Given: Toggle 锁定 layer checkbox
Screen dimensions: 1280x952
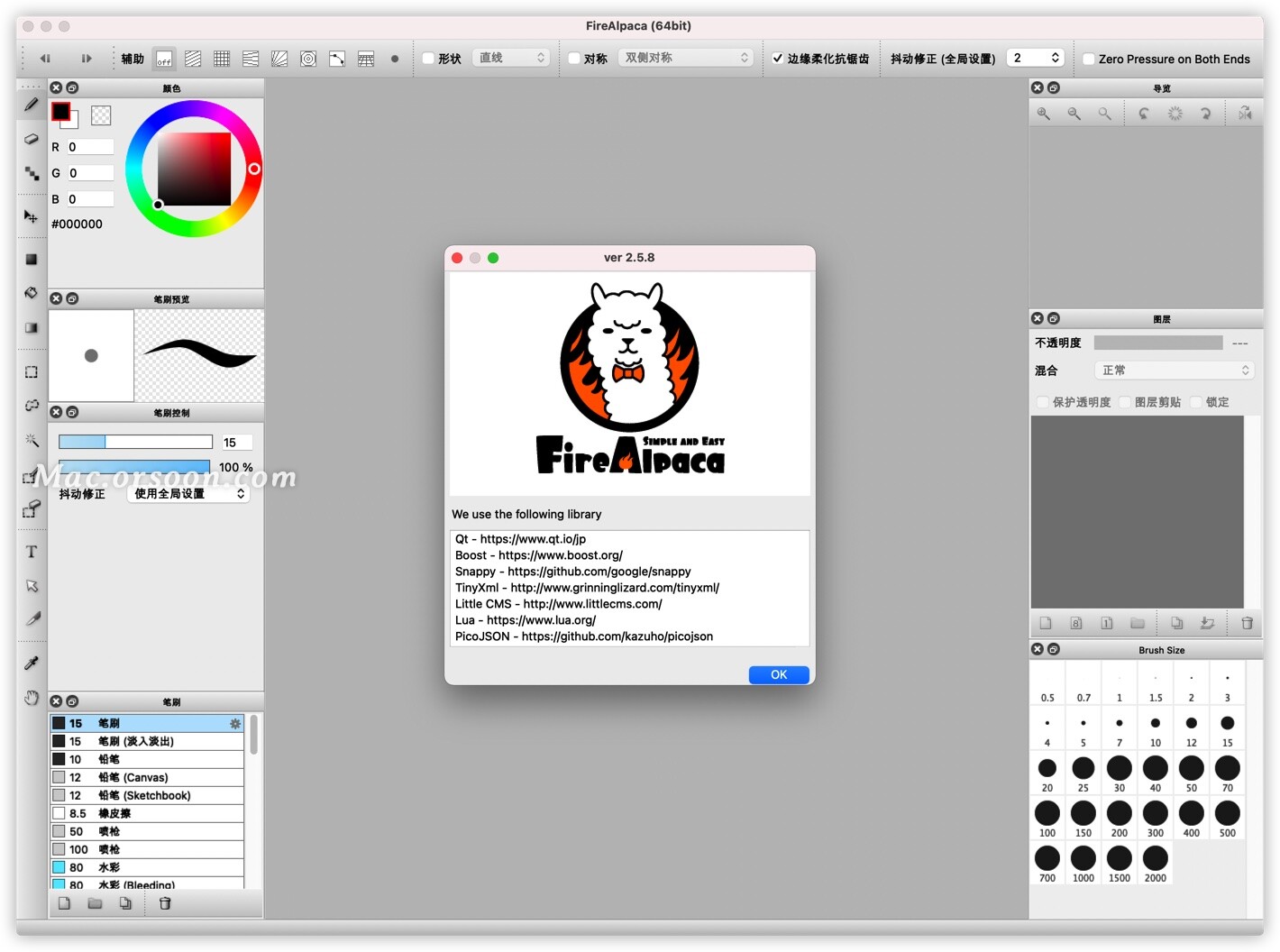Looking at the screenshot, I should (1196, 402).
